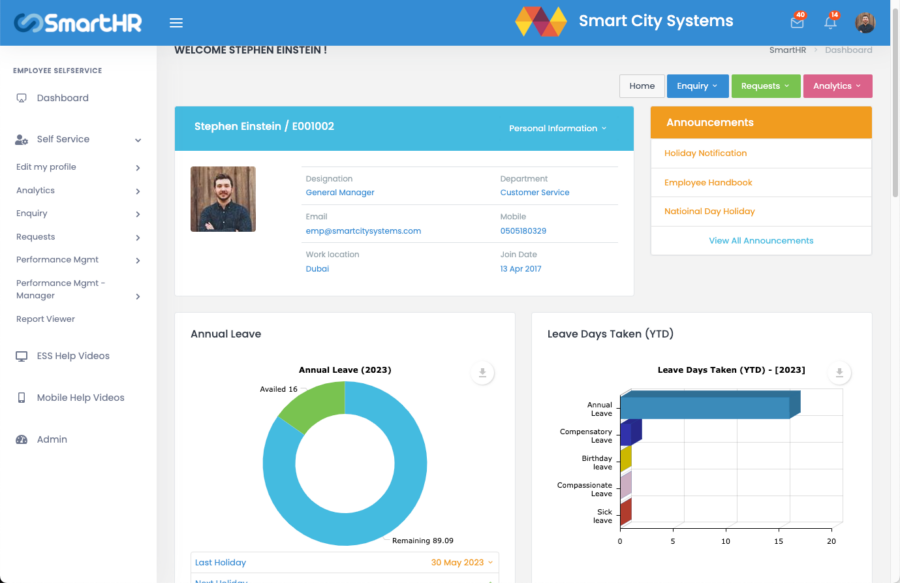This screenshot has height=583, width=900.
Task: Open the Natioinal Day Holiday announcement
Action: point(709,211)
